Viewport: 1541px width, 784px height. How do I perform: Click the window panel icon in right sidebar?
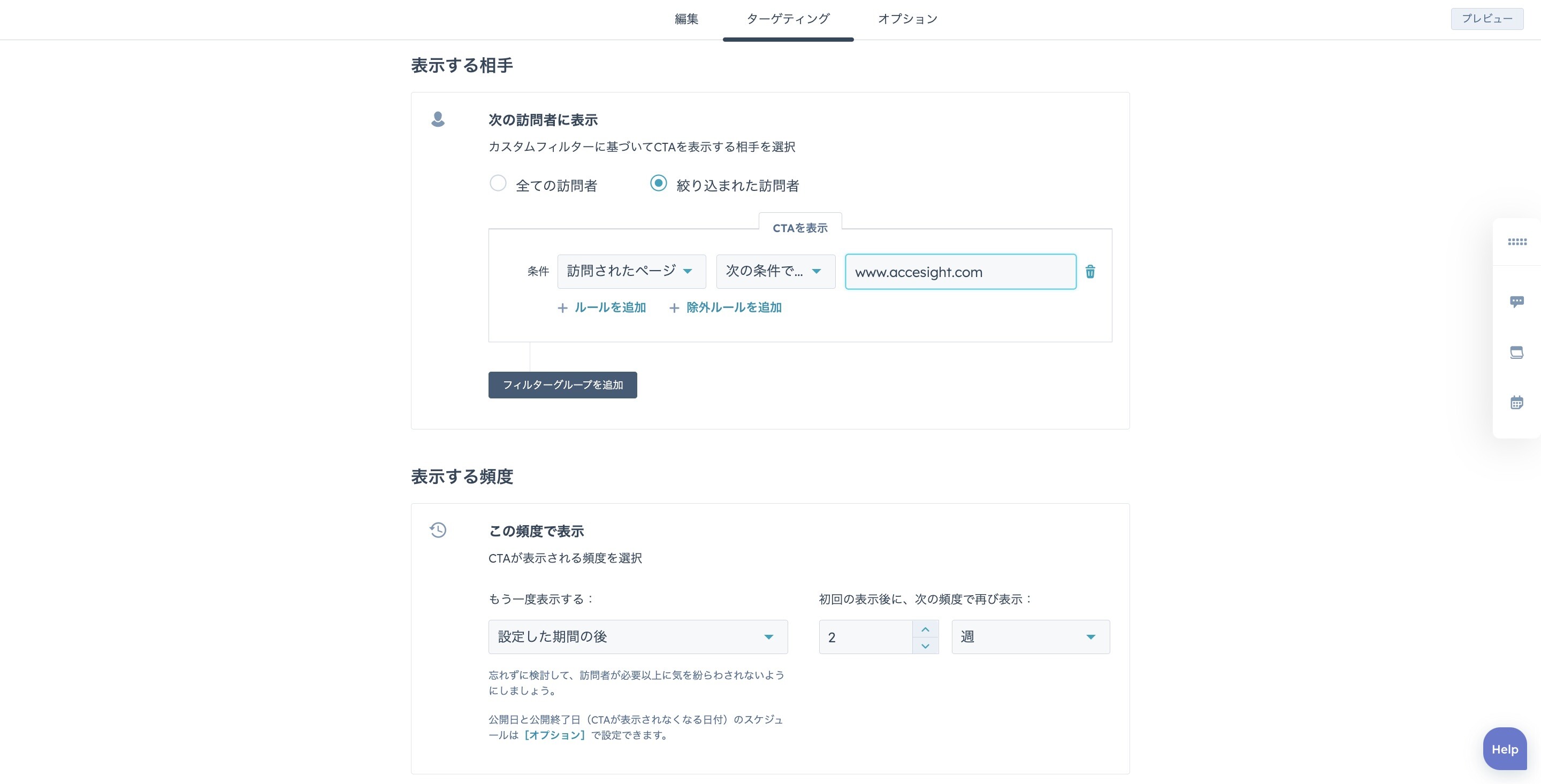point(1516,352)
